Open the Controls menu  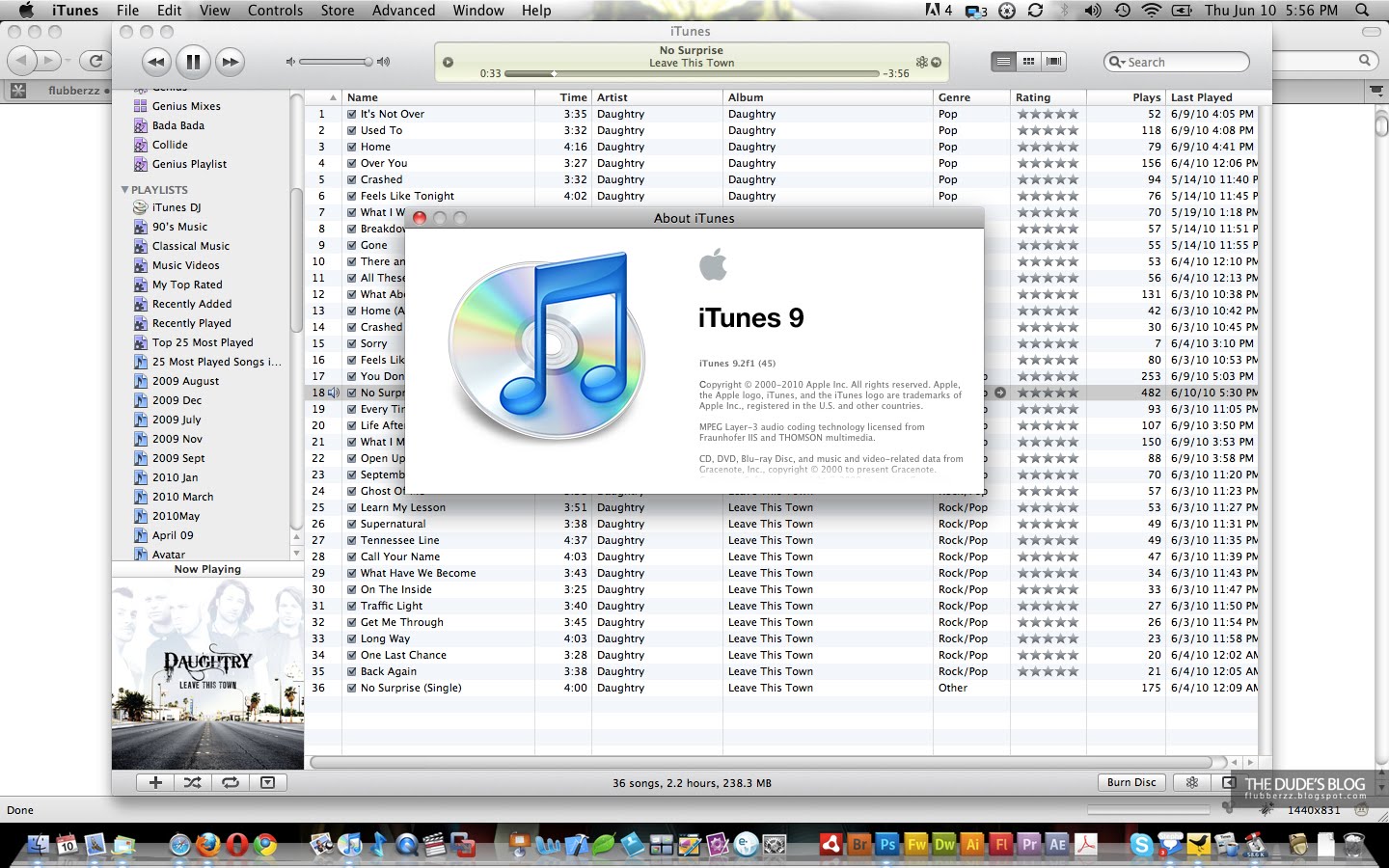click(275, 11)
